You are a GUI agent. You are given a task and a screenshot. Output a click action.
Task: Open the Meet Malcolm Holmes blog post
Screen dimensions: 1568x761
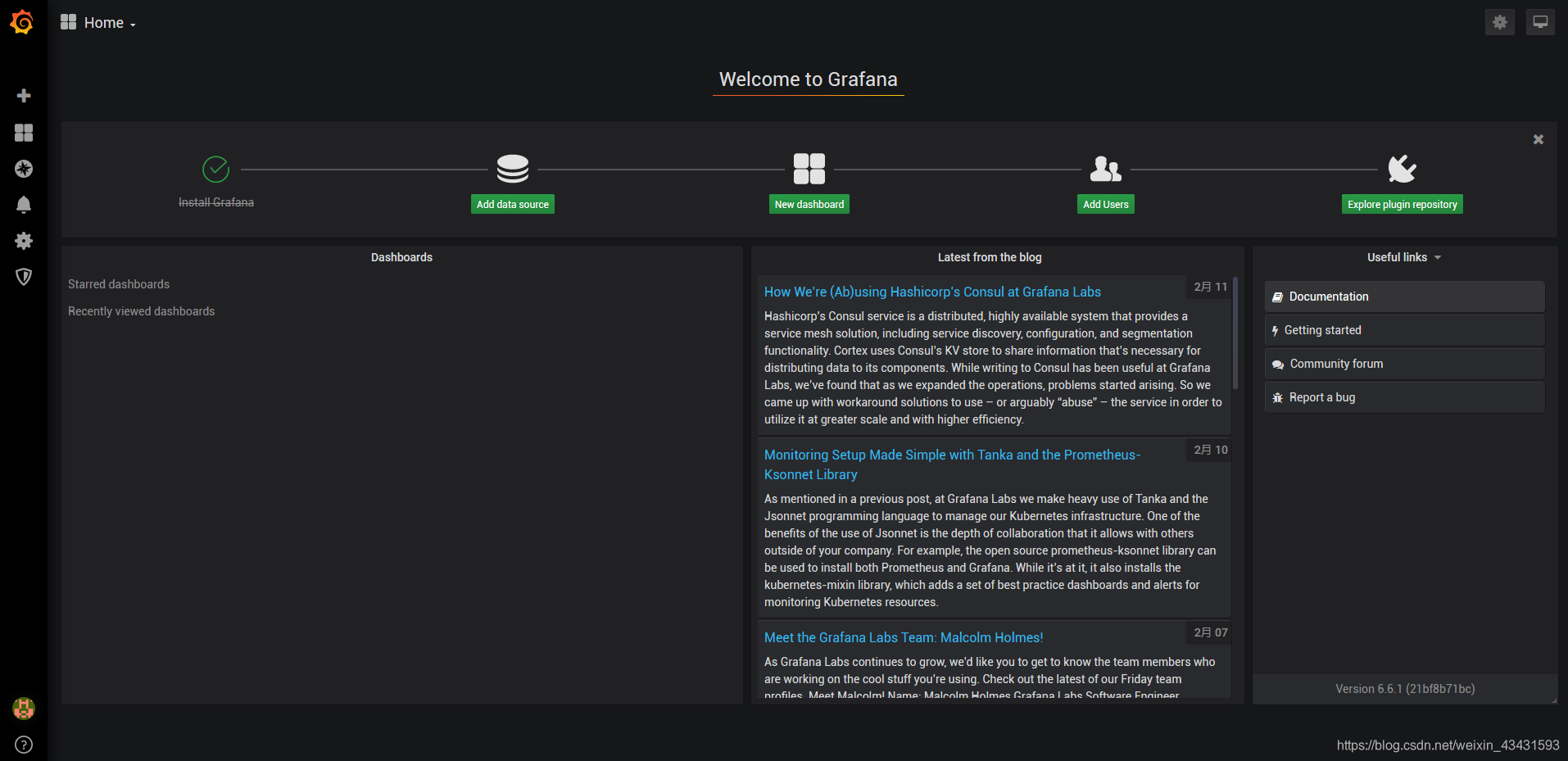click(904, 637)
